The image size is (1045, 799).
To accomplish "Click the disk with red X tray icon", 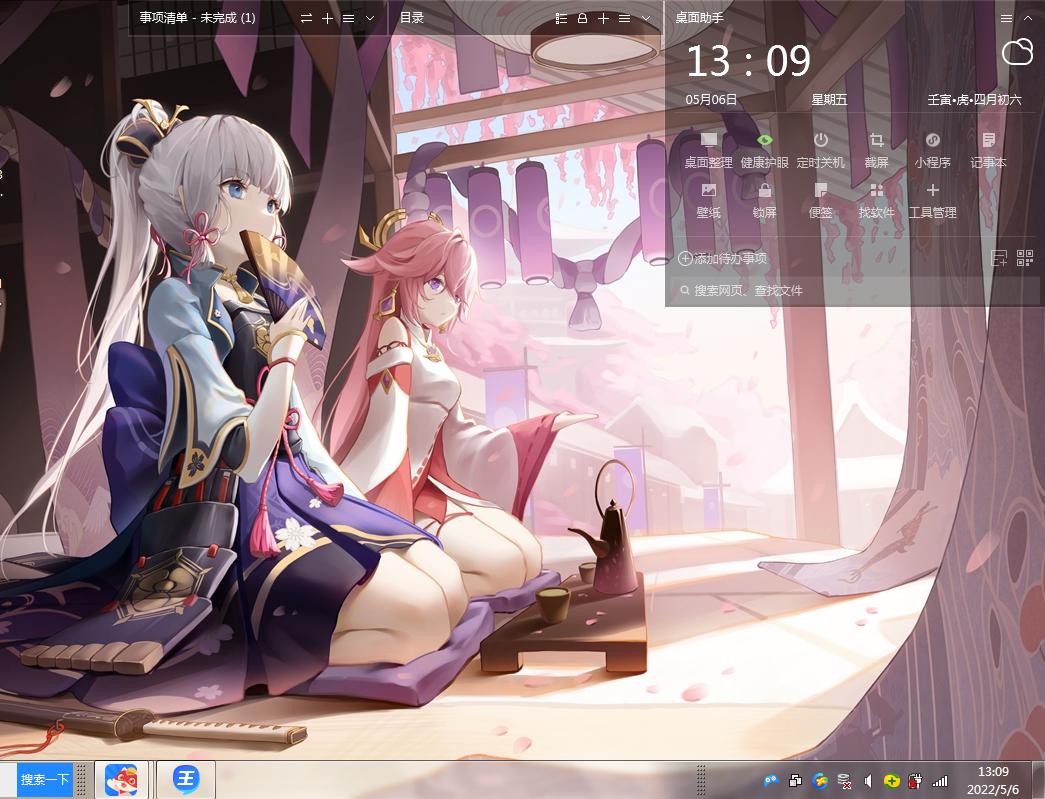I will pos(844,780).
